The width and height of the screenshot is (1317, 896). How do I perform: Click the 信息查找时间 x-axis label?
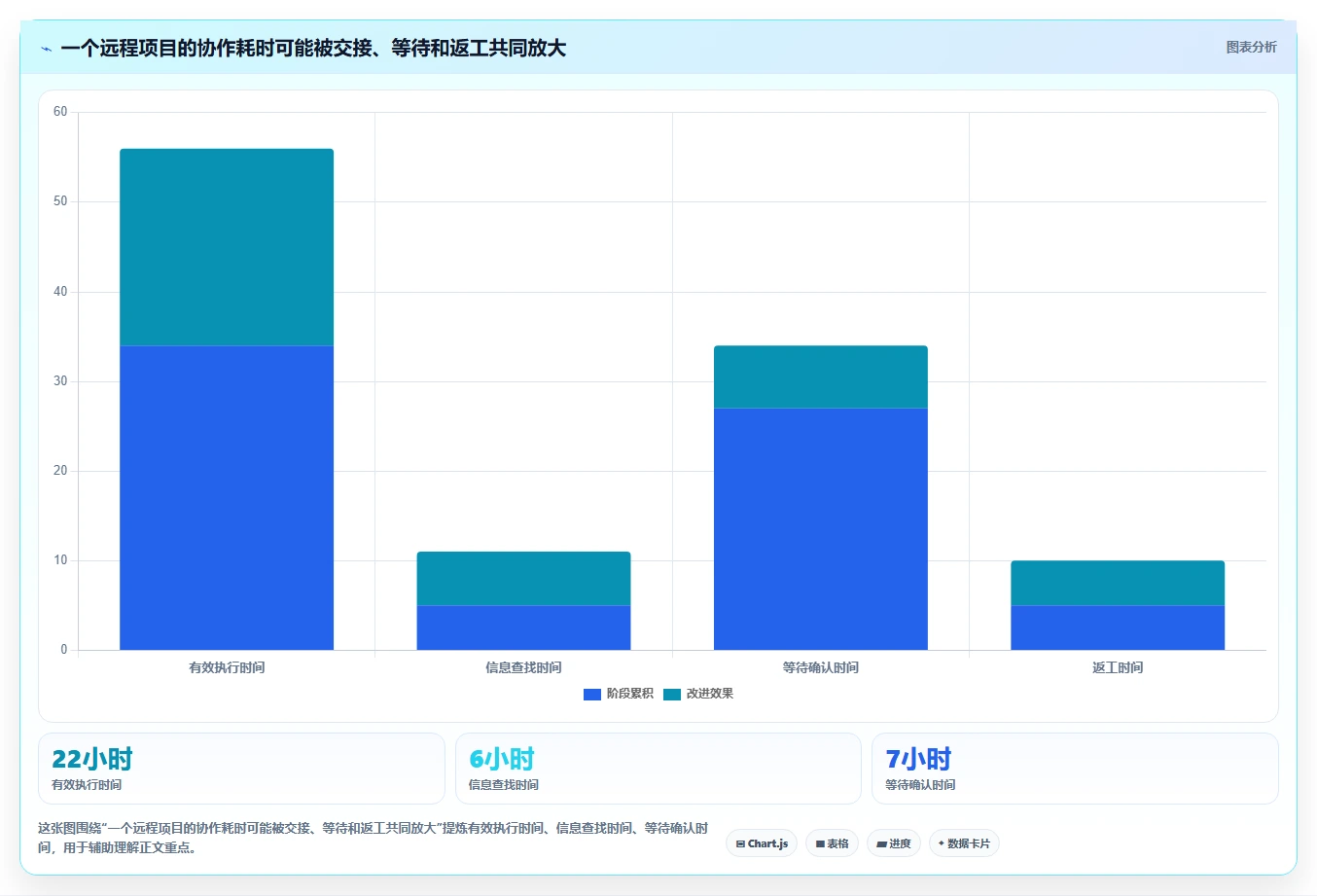pyautogui.click(x=523, y=667)
